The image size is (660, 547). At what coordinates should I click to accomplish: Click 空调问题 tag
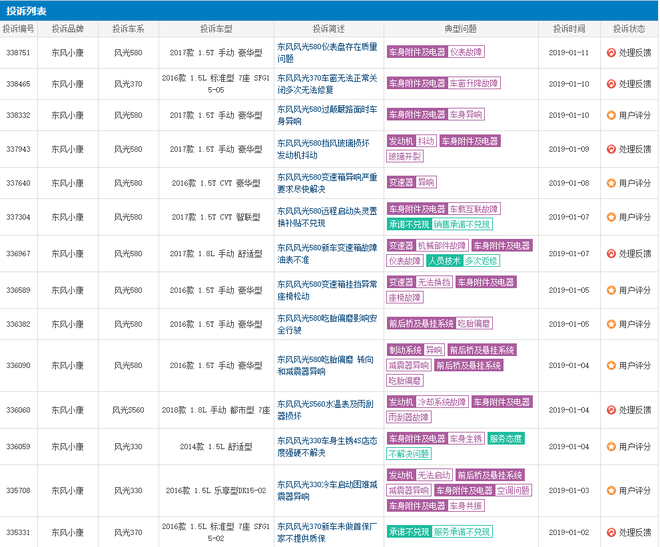coord(514,490)
